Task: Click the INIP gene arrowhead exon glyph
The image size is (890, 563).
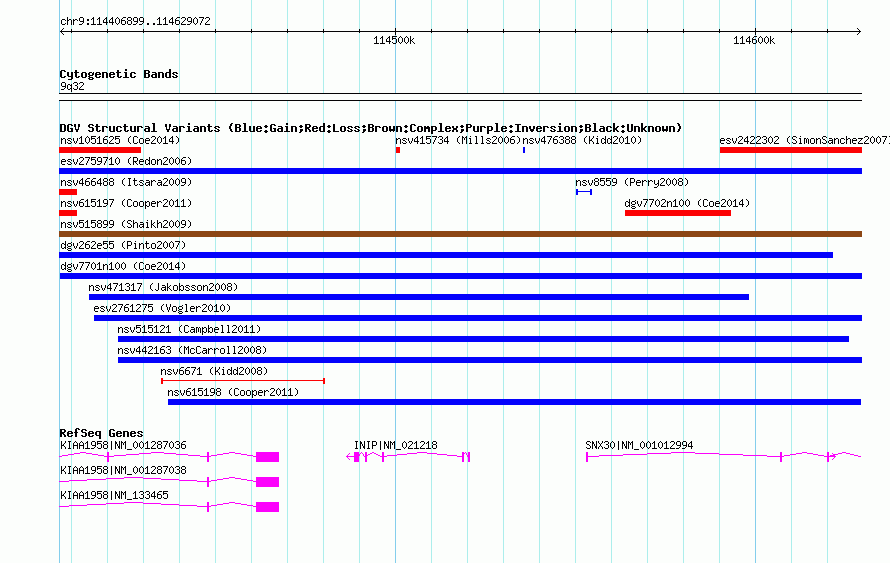Action: [353, 457]
